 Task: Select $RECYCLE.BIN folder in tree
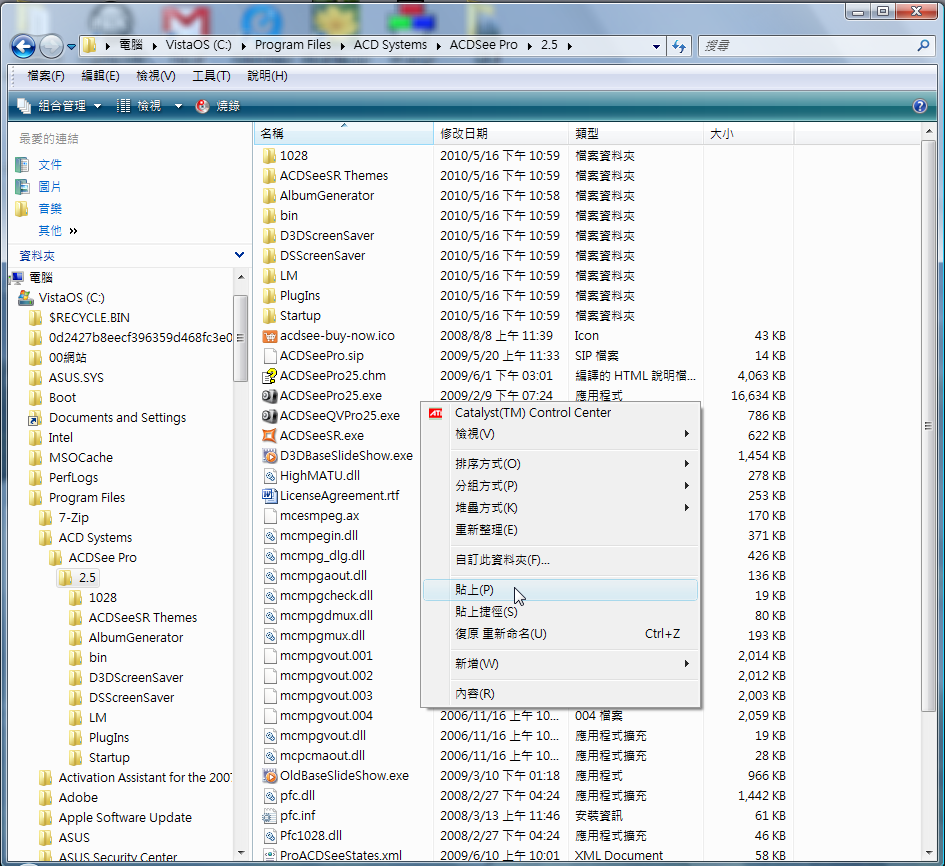89,318
